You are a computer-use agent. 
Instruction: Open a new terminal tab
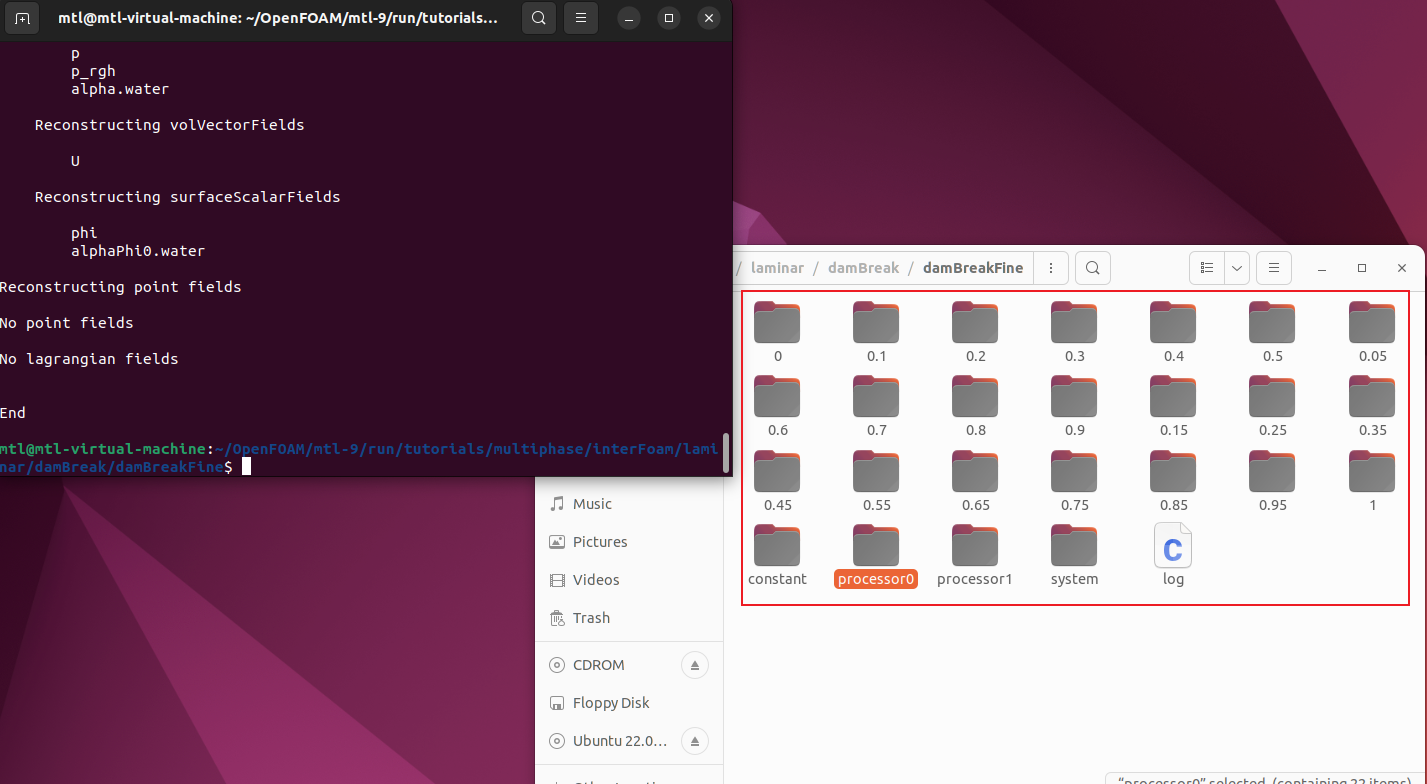(x=22, y=18)
